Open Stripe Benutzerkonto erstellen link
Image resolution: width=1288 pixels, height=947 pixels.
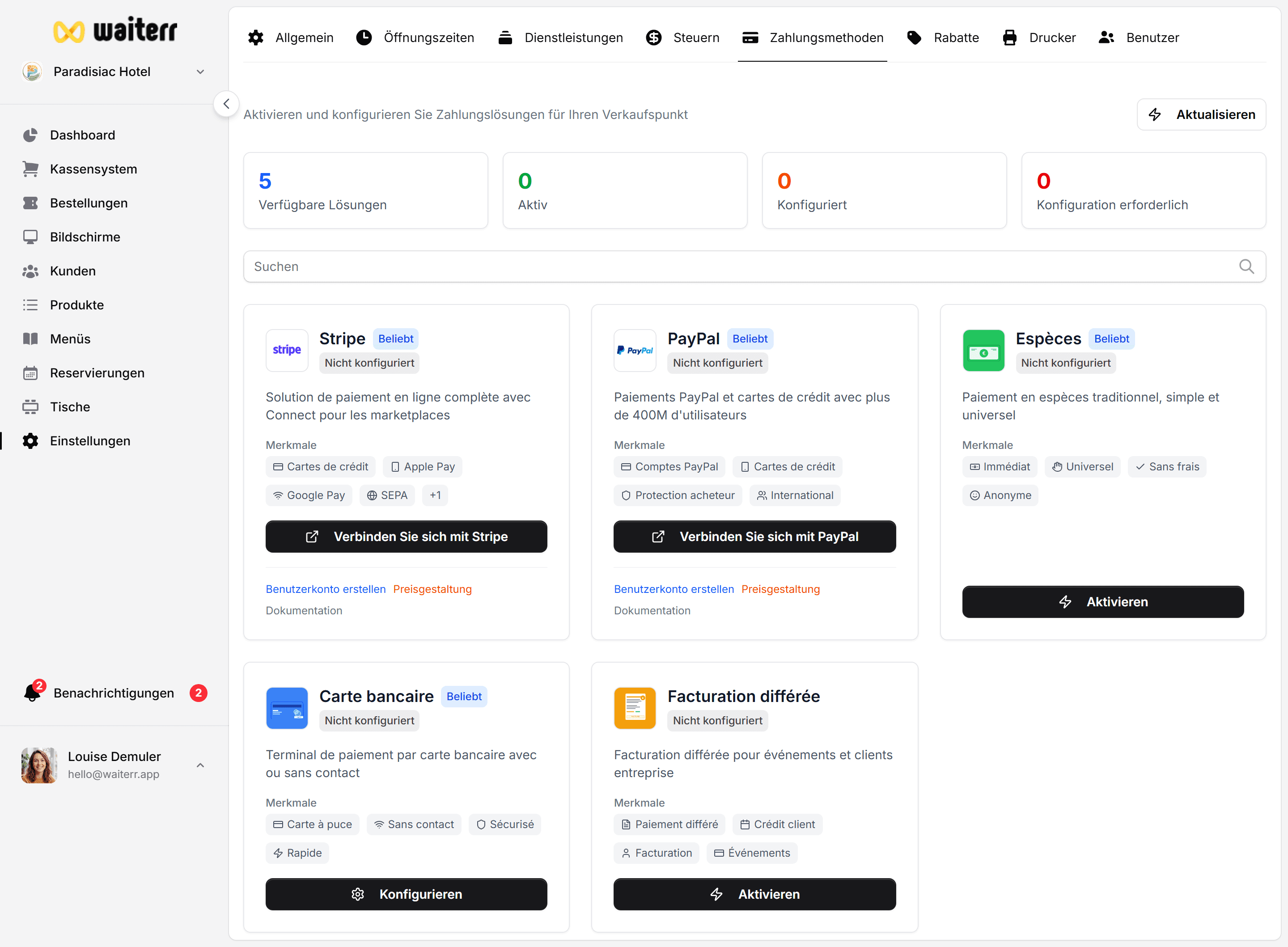click(326, 589)
